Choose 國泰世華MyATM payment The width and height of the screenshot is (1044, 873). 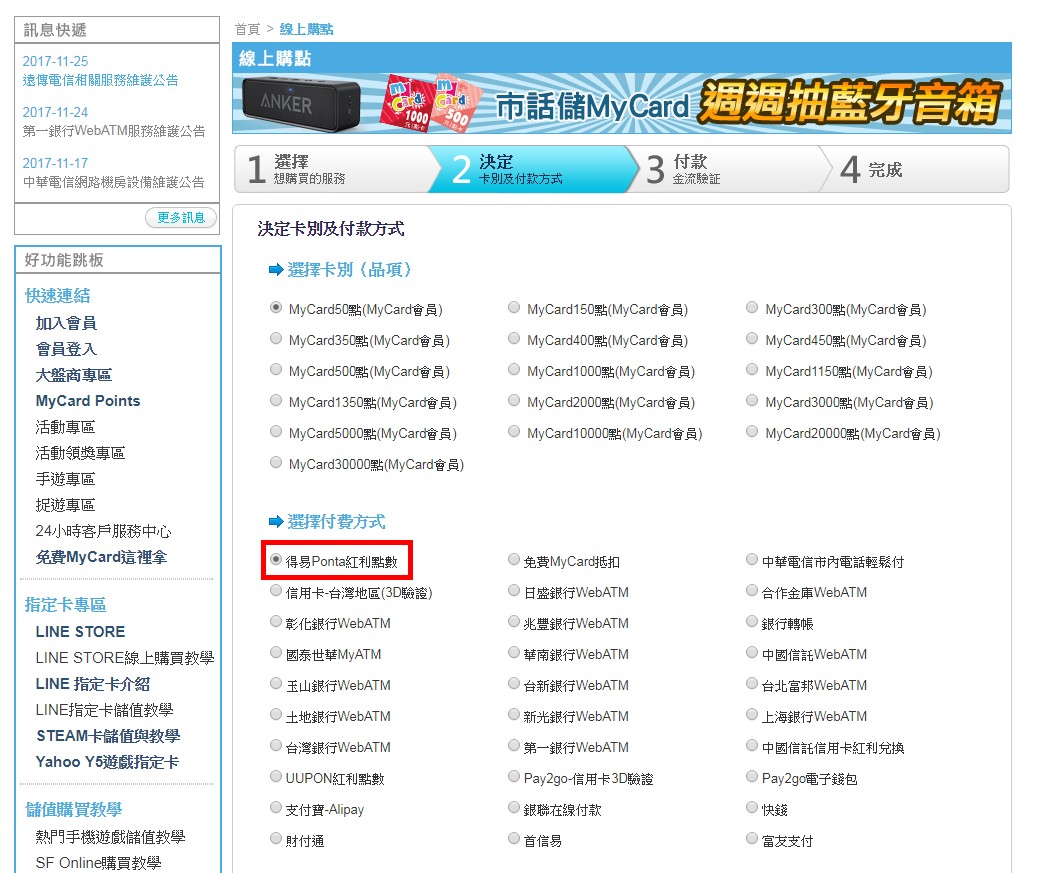point(276,653)
